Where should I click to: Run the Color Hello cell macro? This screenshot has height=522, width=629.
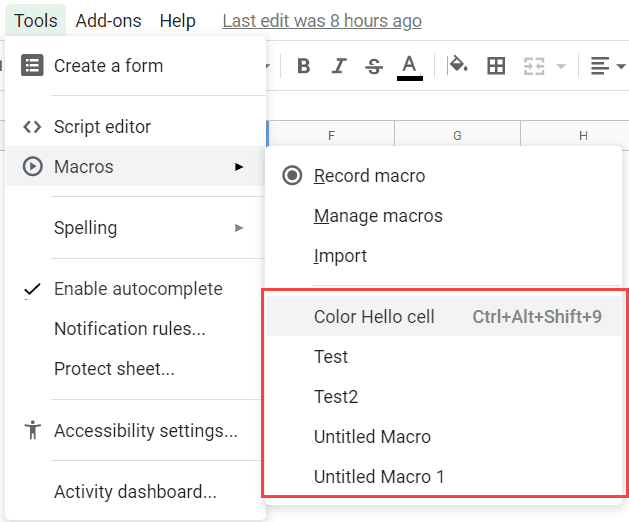click(443, 316)
